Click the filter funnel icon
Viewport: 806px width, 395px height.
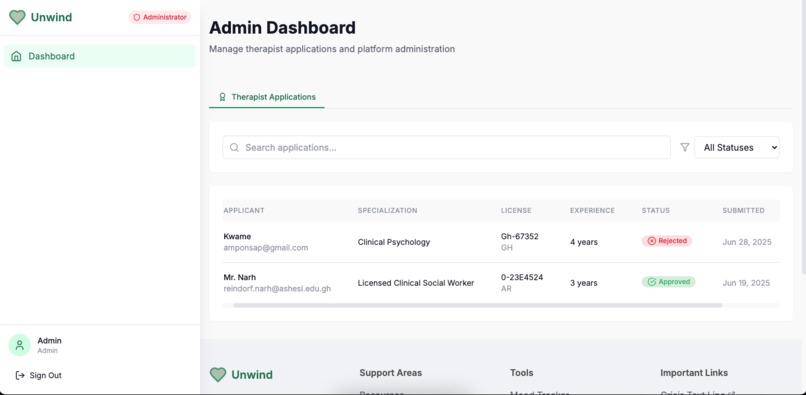(x=685, y=148)
